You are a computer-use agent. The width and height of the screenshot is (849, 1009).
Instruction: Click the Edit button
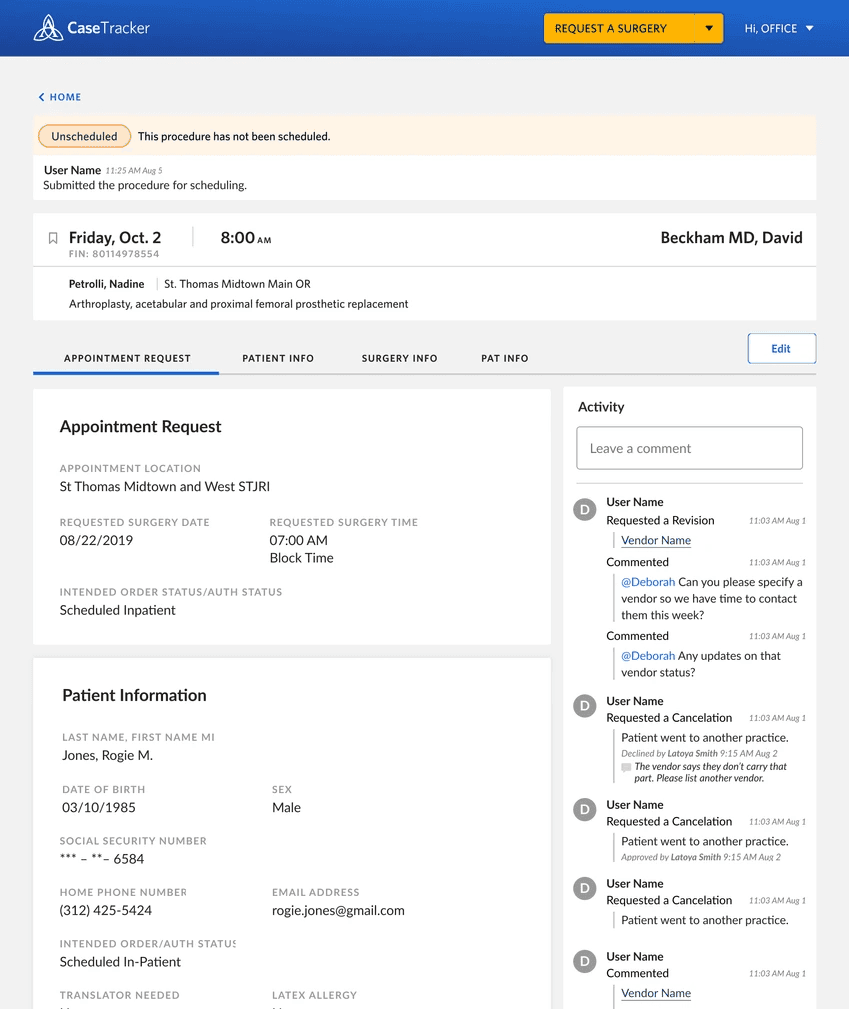click(x=781, y=348)
